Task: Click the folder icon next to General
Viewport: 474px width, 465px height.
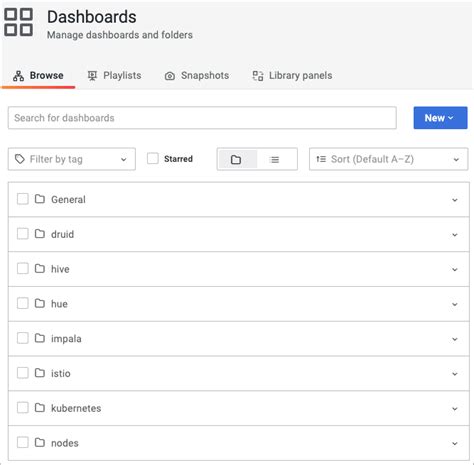Action: tap(40, 199)
